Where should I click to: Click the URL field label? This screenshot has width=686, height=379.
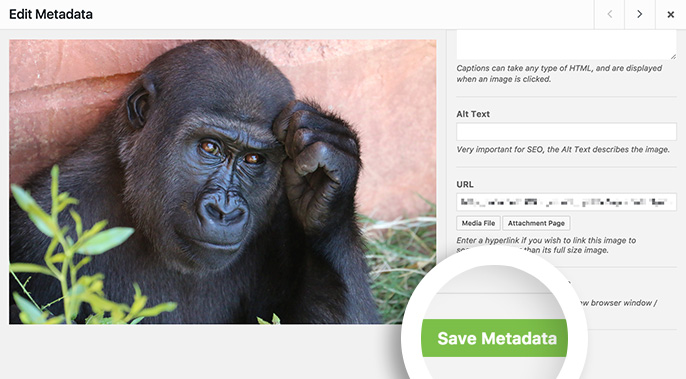465,185
